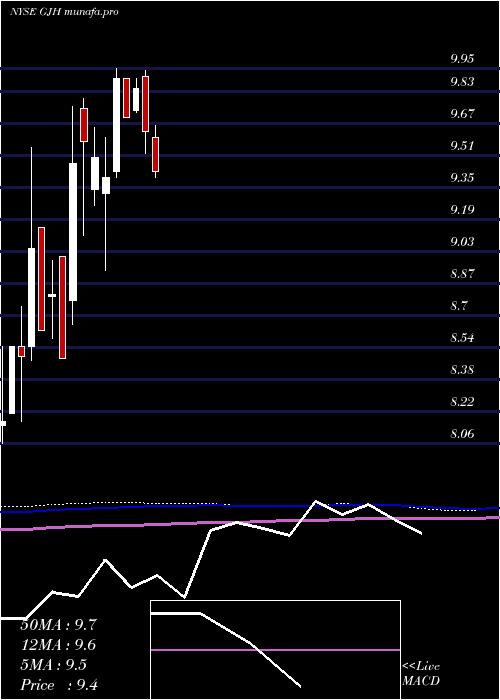Viewport: 500px width, 700px height.
Task: Click the 12MA : 9.6 legend text
Action: pyautogui.click(x=58, y=645)
